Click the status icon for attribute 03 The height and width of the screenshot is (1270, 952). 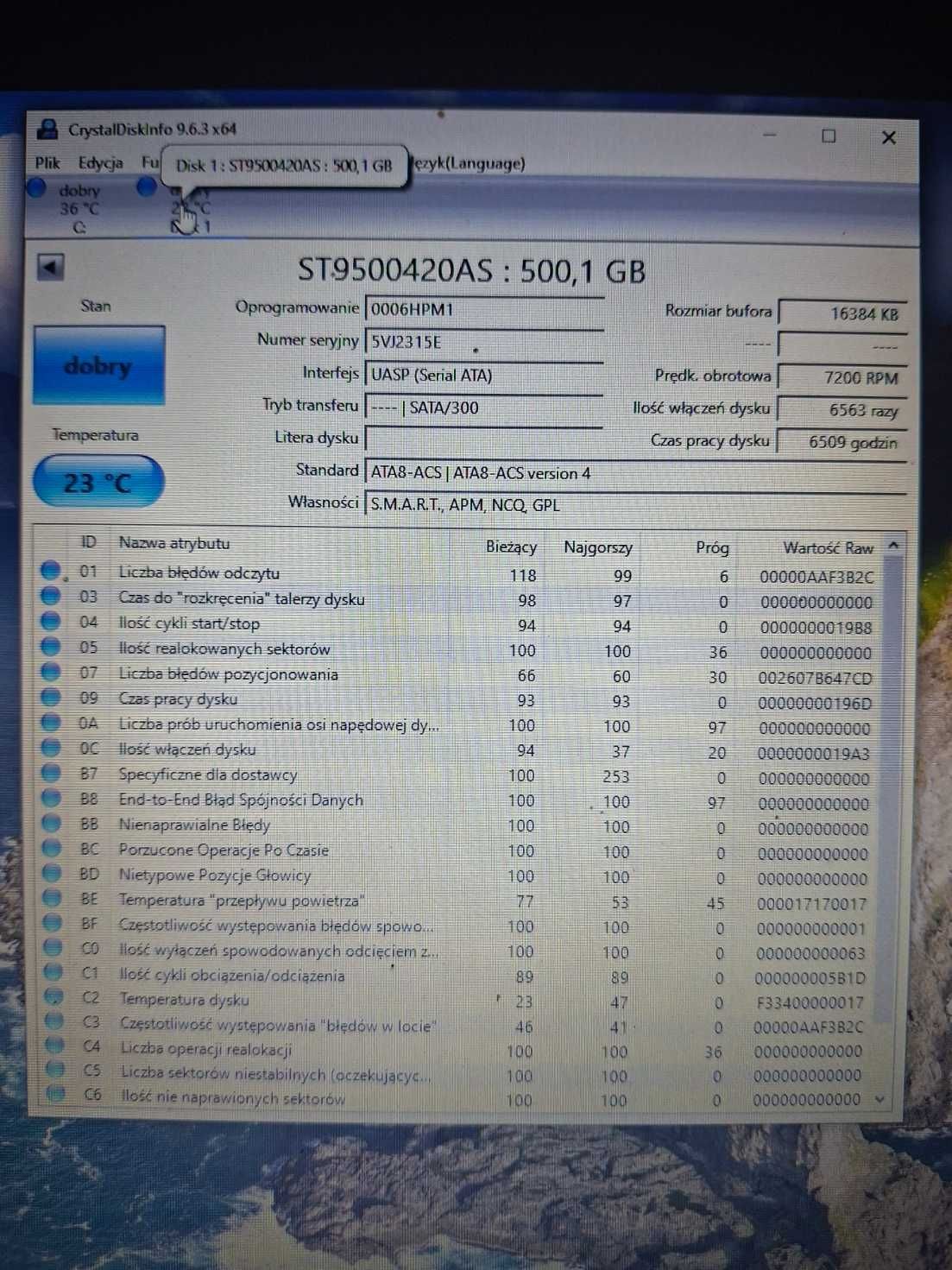pyautogui.click(x=51, y=596)
